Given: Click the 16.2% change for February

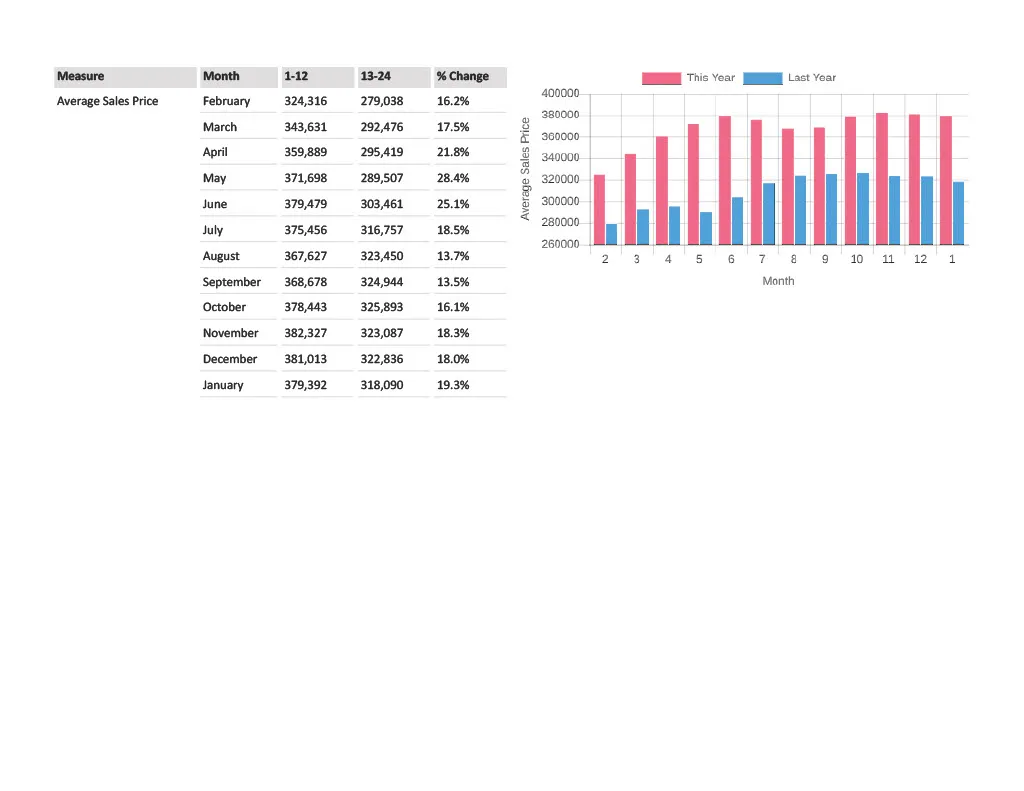Looking at the screenshot, I should pos(453,101).
